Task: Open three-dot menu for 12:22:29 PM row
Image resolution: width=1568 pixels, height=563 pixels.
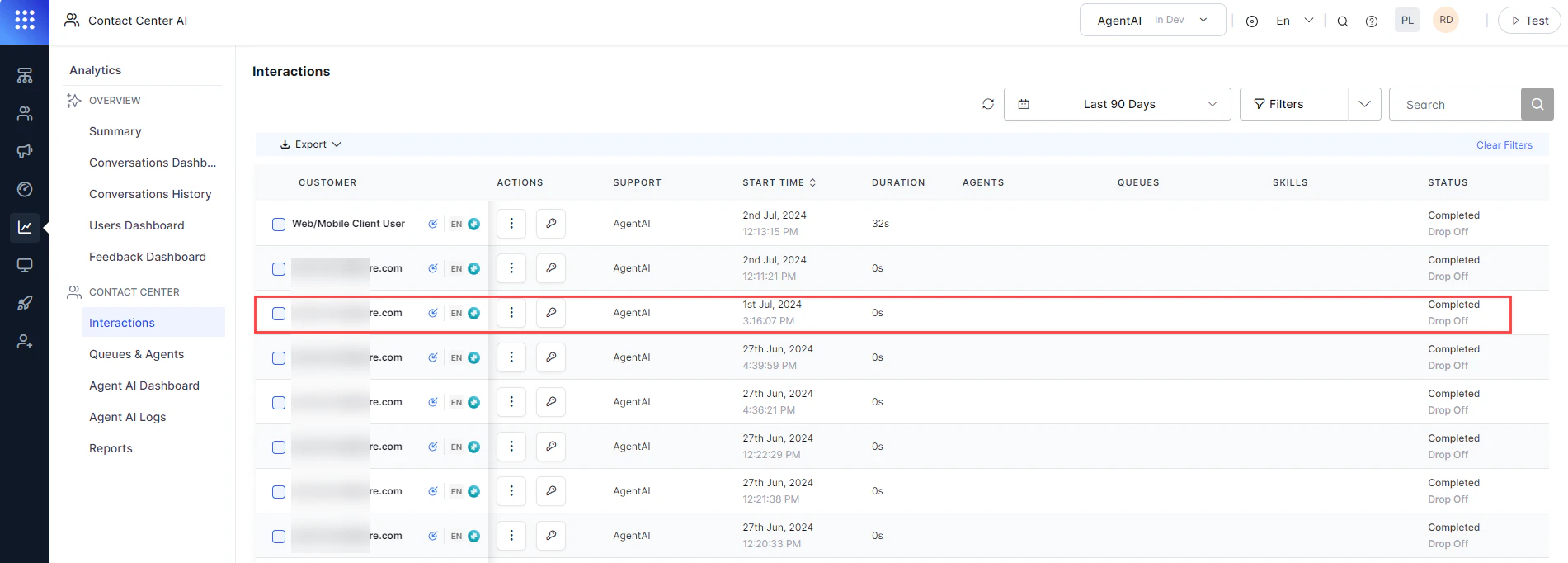Action: (511, 447)
